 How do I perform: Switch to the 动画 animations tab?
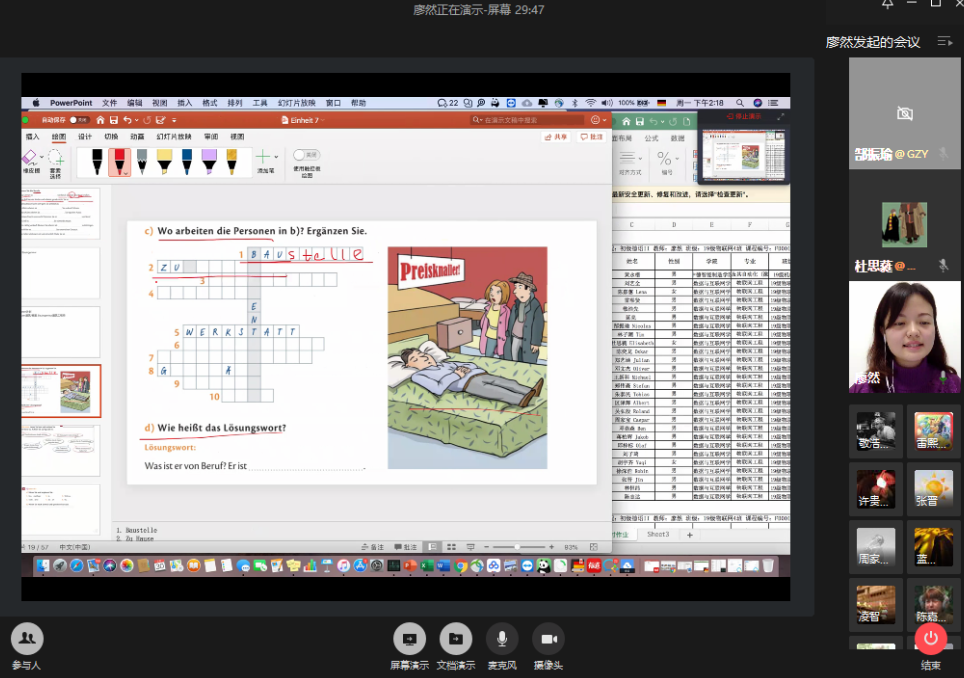tap(137, 136)
